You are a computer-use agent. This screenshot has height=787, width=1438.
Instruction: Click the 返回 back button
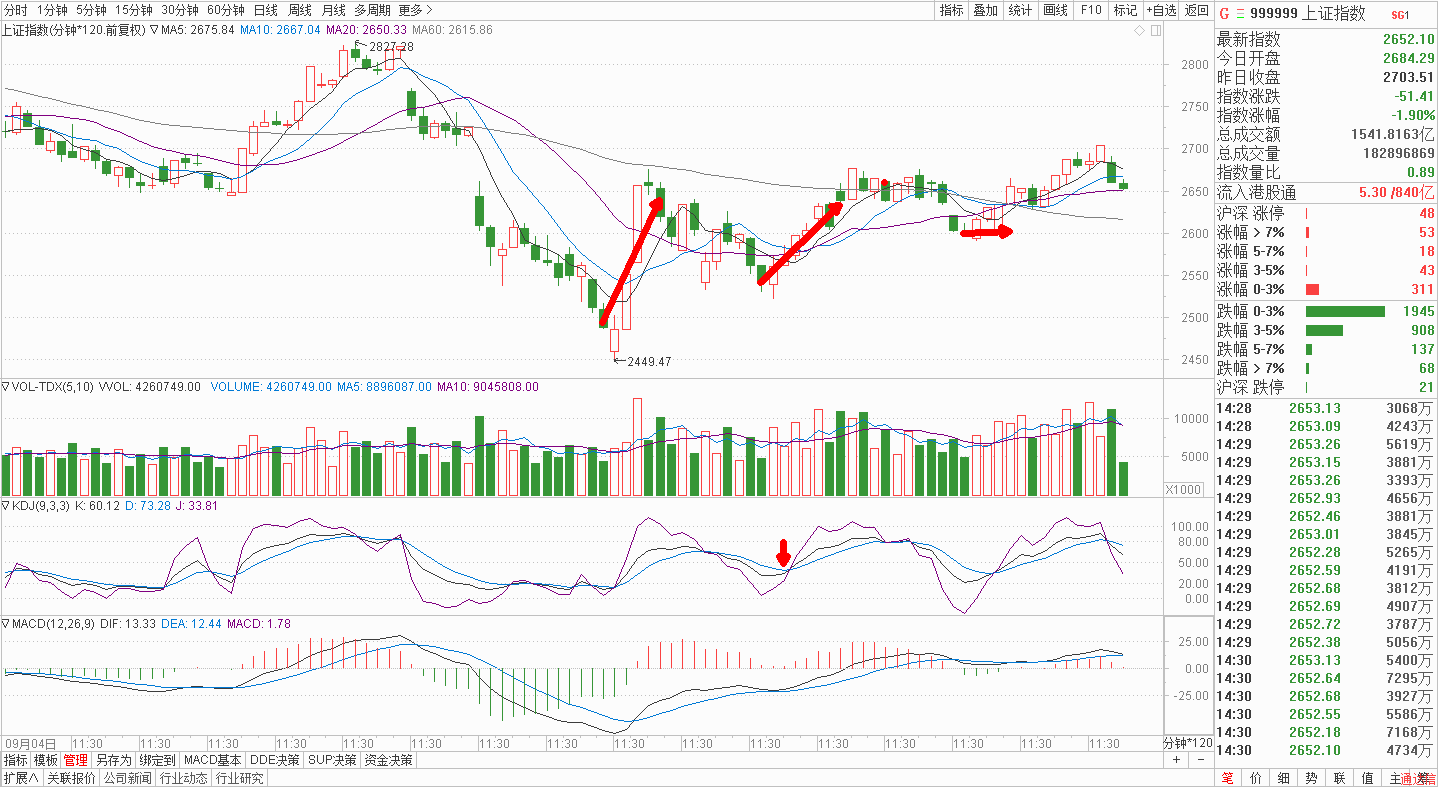click(1196, 10)
